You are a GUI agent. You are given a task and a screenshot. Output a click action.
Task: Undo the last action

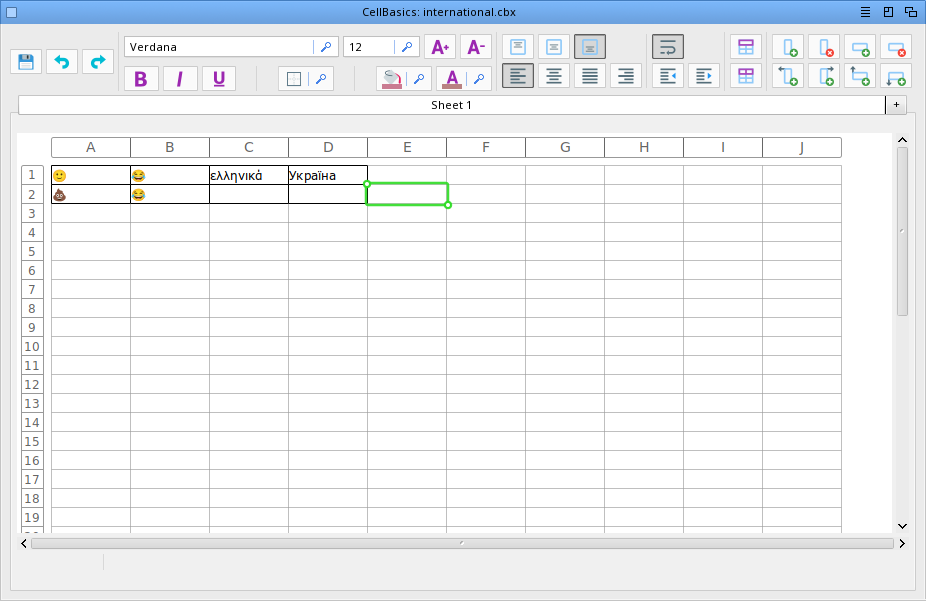[x=62, y=62]
